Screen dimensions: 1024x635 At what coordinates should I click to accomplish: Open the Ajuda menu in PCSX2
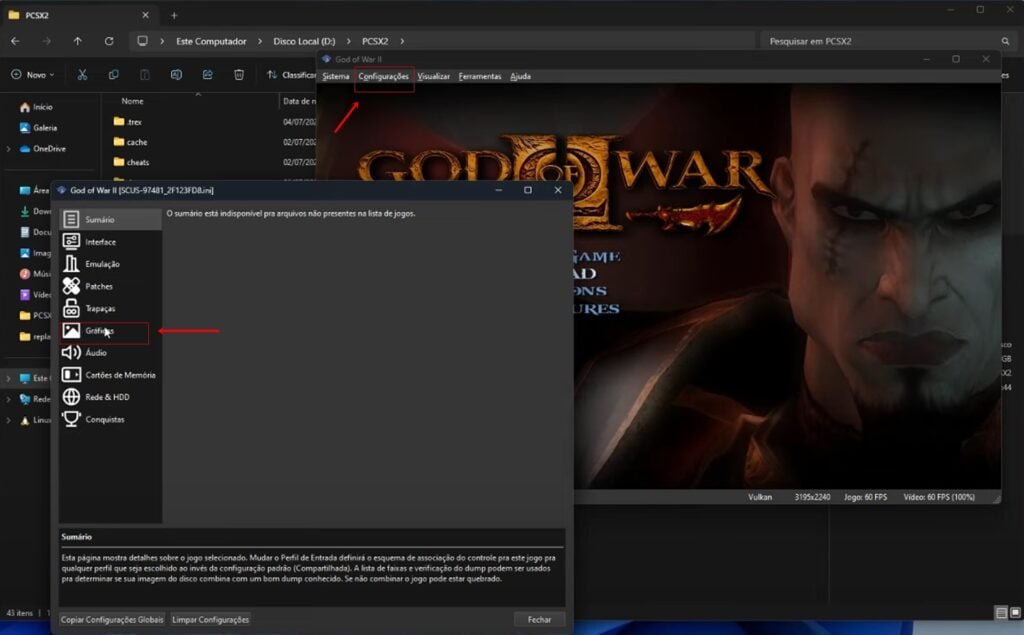pos(520,76)
